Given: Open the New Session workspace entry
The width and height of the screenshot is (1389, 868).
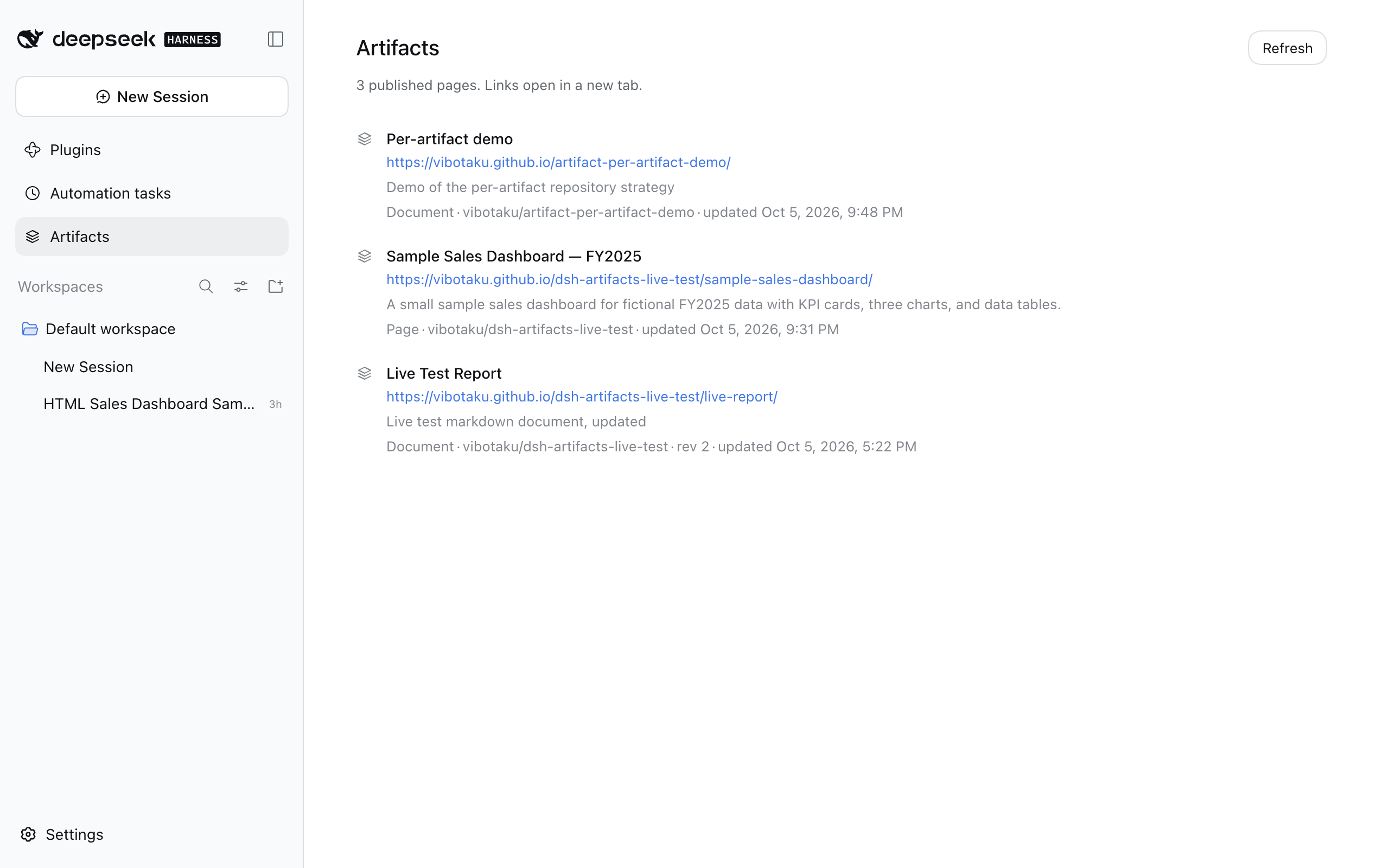Looking at the screenshot, I should click(151, 367).
